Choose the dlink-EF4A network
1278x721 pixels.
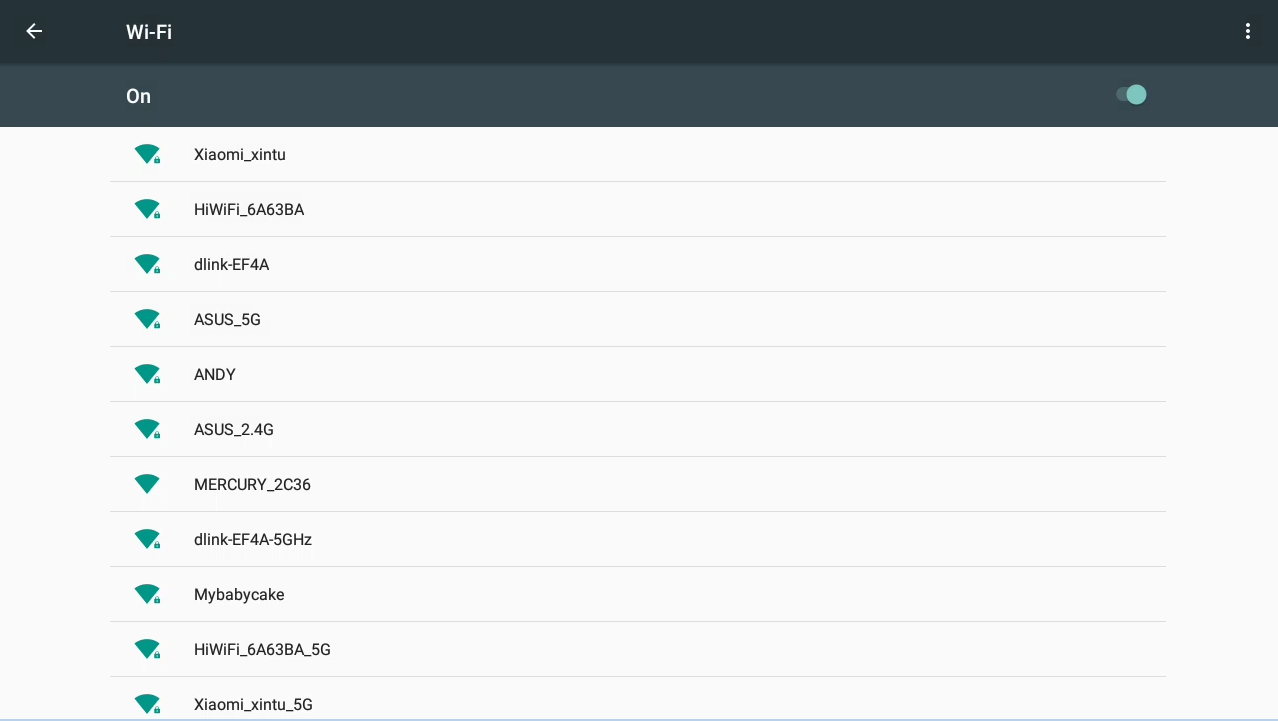coord(231,265)
